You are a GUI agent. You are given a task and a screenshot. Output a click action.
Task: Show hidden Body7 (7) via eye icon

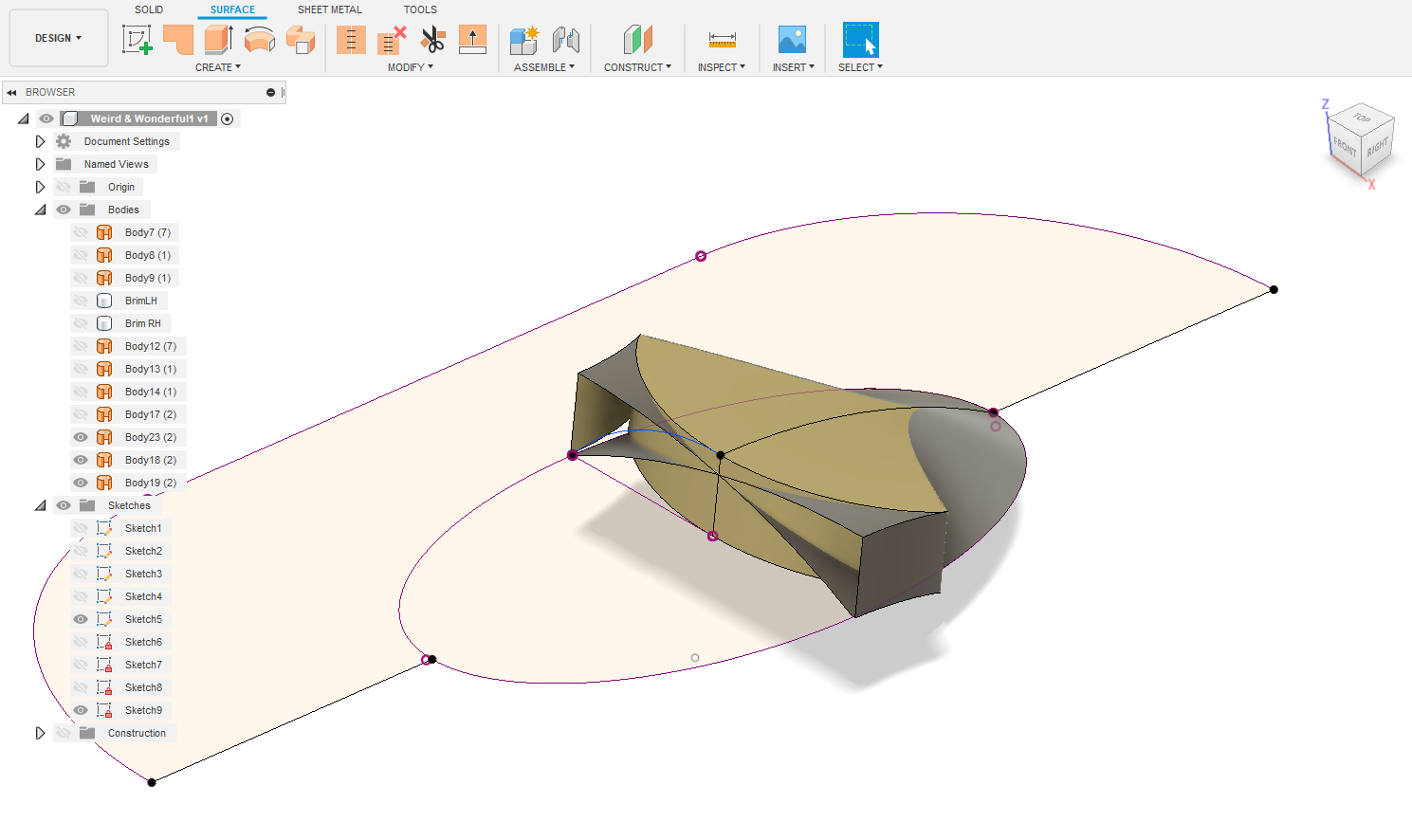click(x=81, y=232)
